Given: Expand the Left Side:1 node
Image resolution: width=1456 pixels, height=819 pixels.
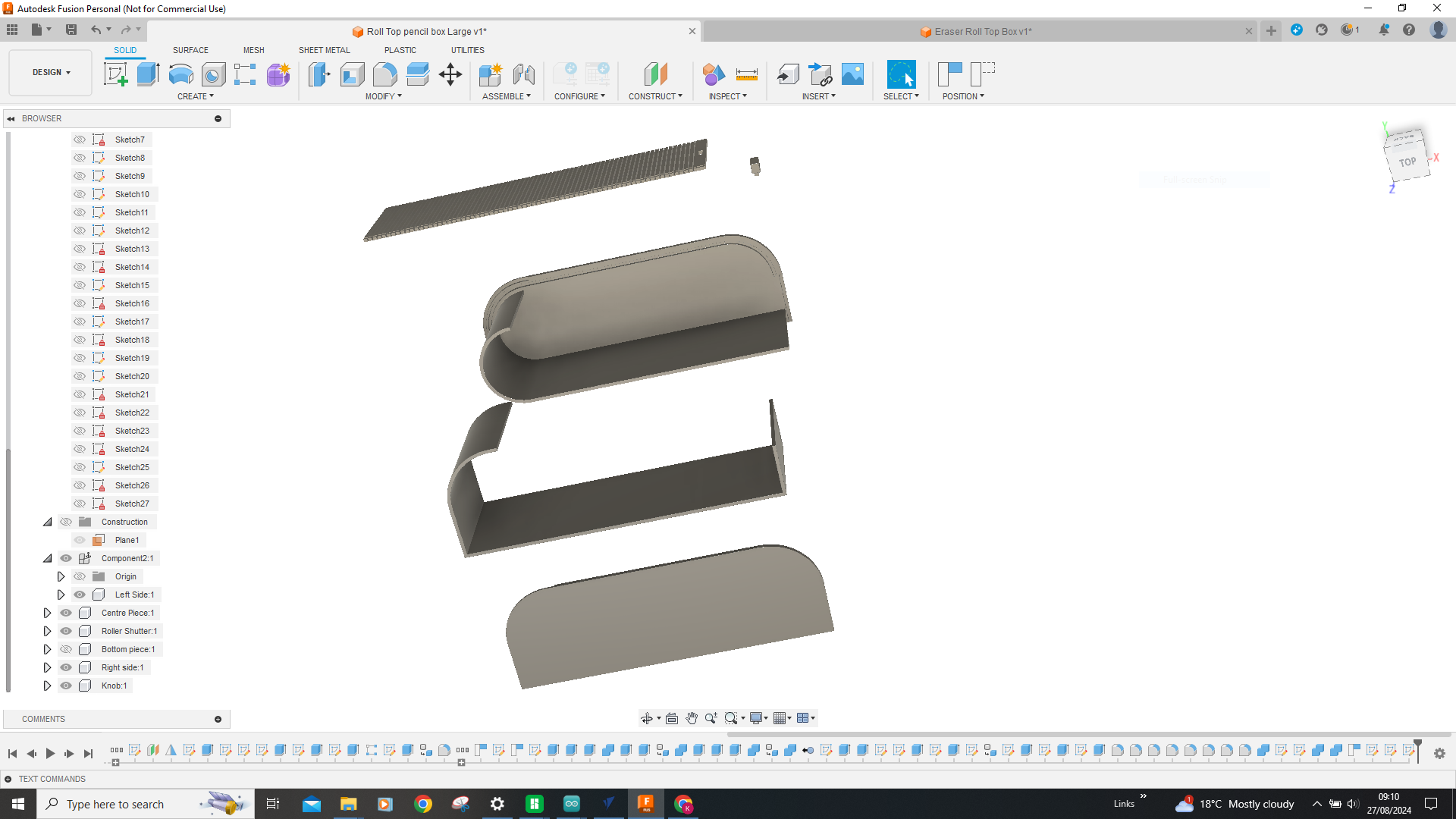Looking at the screenshot, I should 61,595.
